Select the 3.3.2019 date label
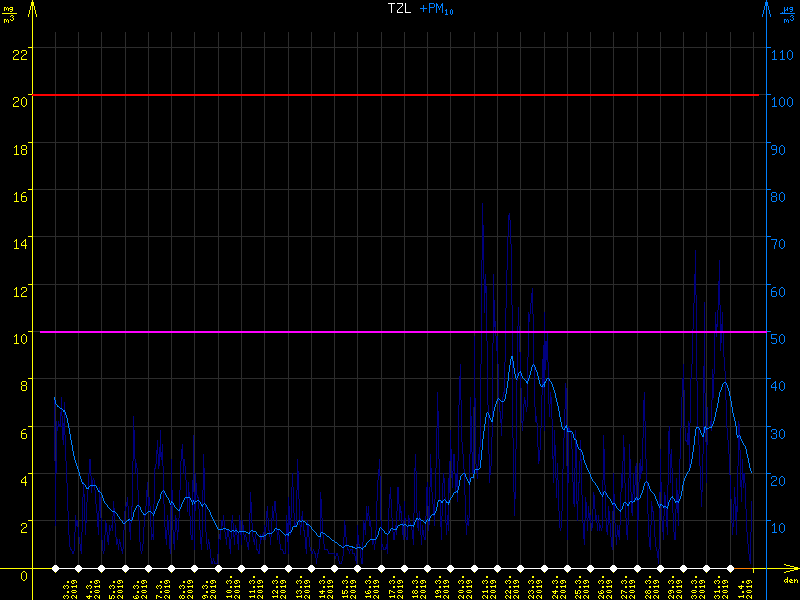This screenshot has width=800, height=600. point(70,587)
